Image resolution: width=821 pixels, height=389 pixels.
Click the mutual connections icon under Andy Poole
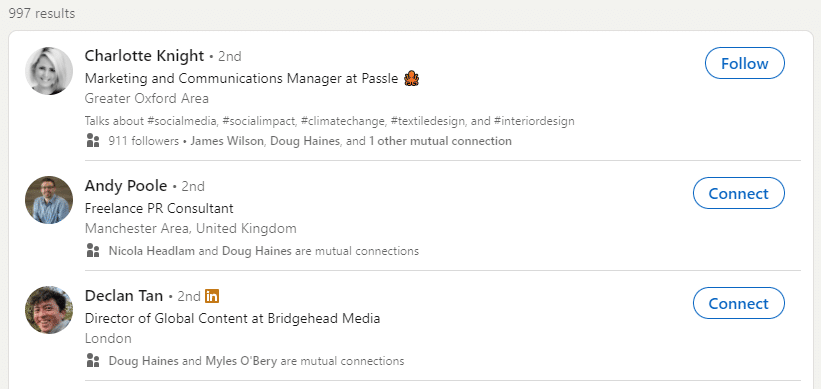pyautogui.click(x=93, y=250)
